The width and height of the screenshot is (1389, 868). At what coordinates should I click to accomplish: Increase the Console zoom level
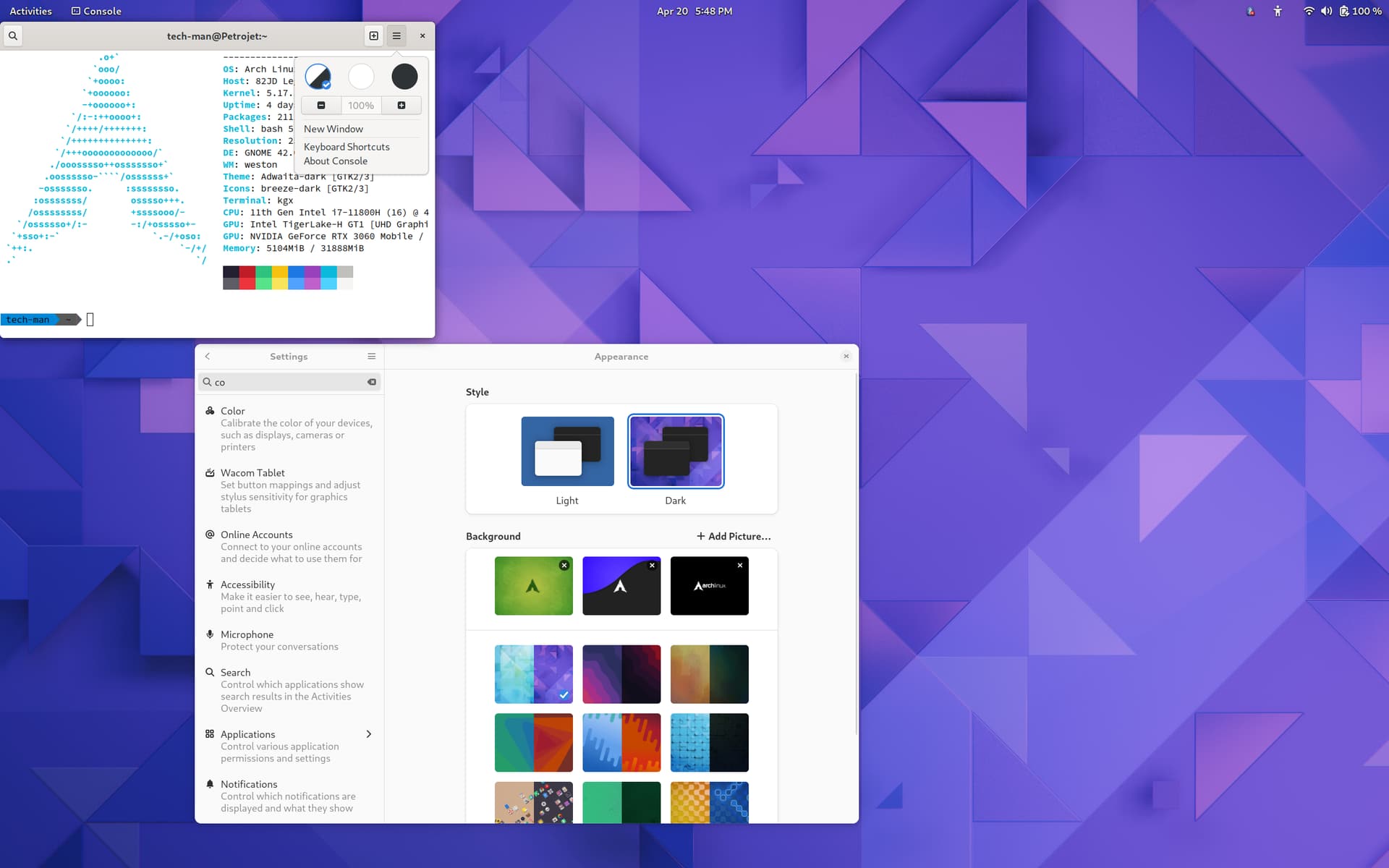click(402, 106)
